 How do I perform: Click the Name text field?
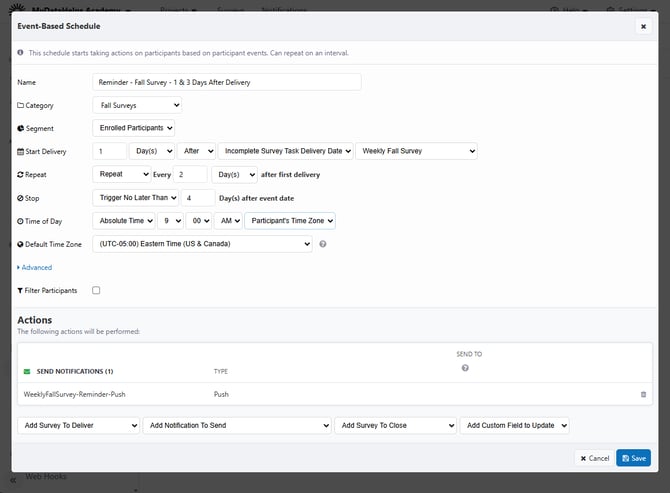(x=226, y=82)
